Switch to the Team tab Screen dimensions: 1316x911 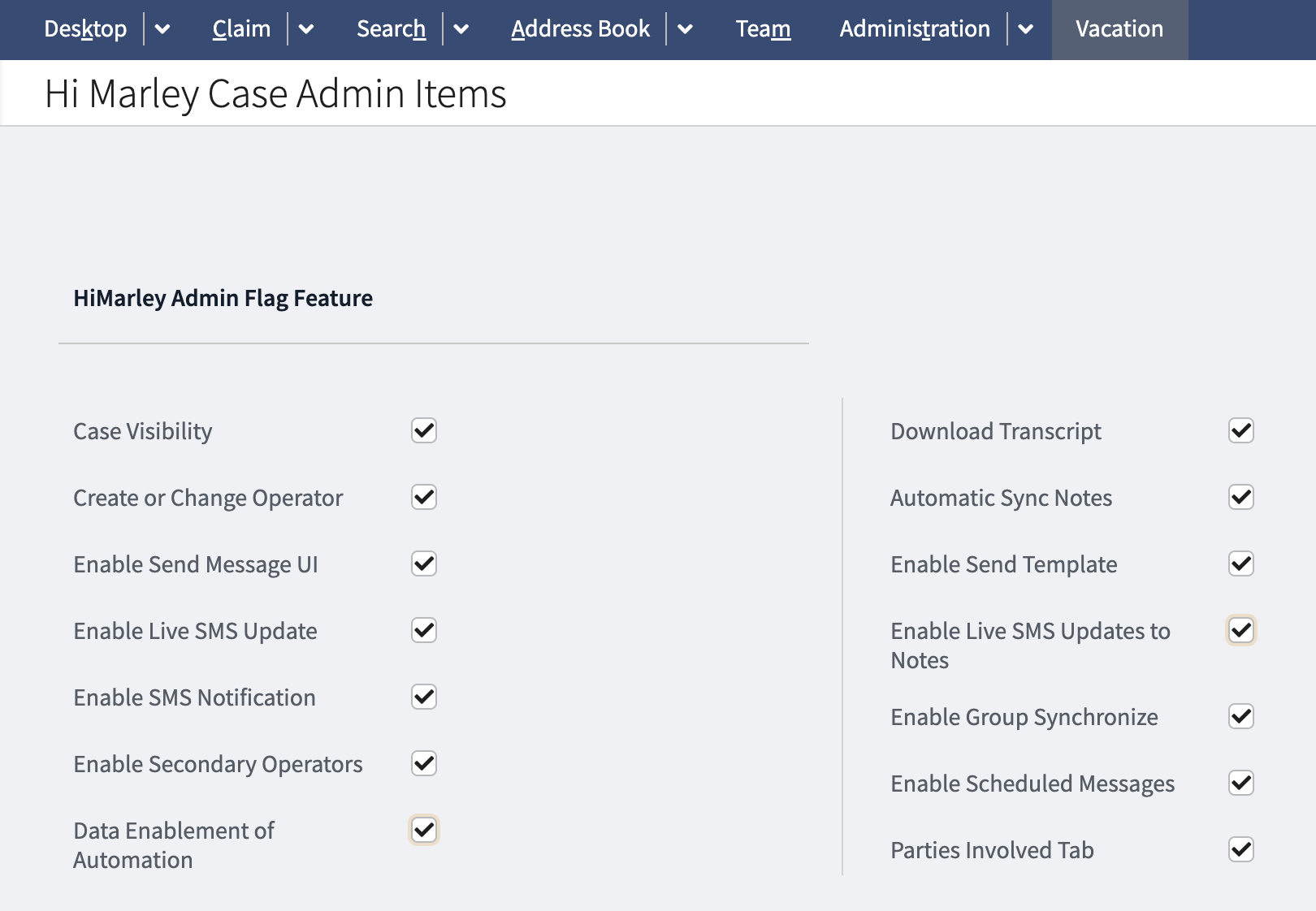763,29
